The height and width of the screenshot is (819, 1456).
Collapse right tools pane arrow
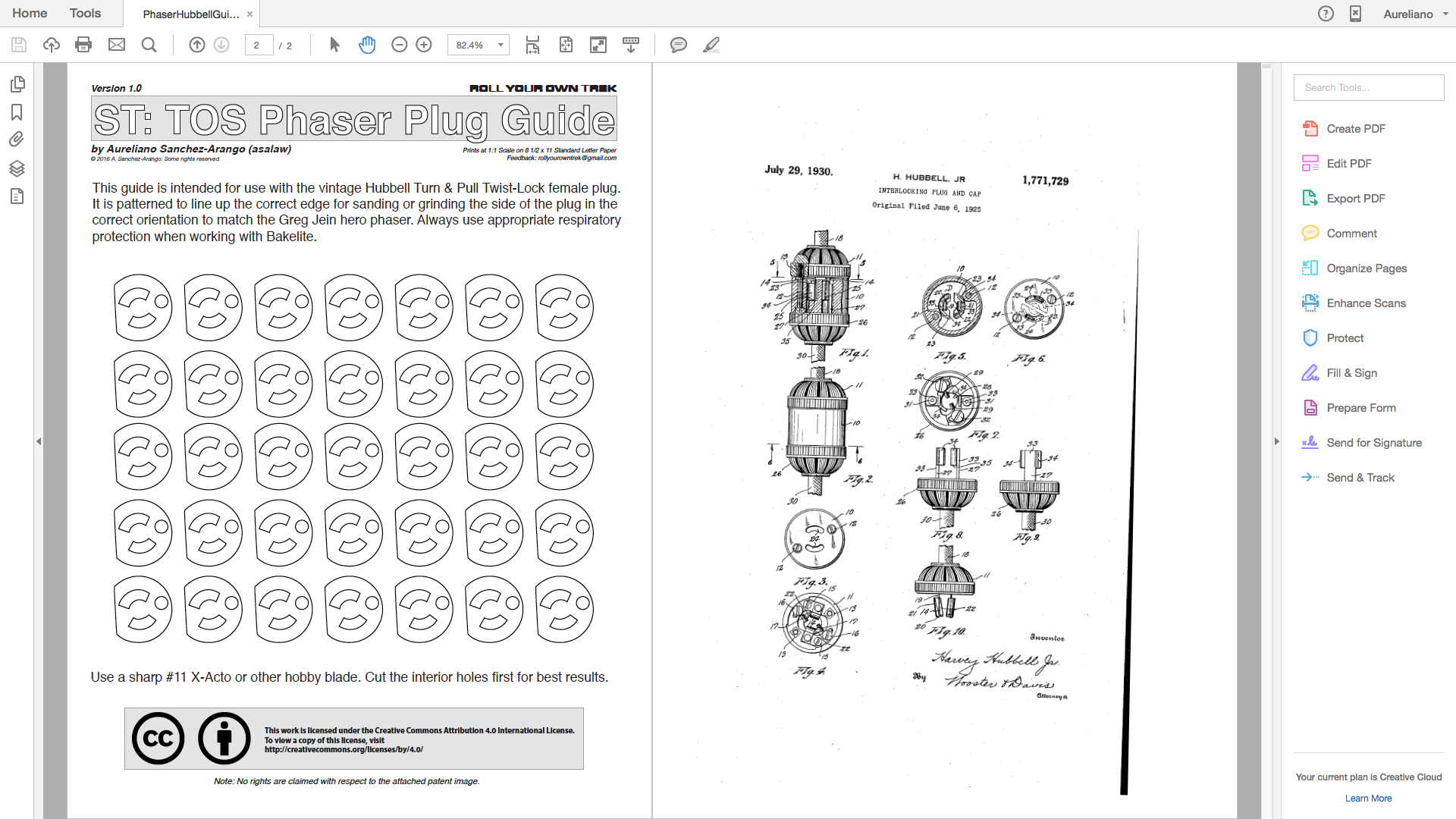(x=1276, y=441)
